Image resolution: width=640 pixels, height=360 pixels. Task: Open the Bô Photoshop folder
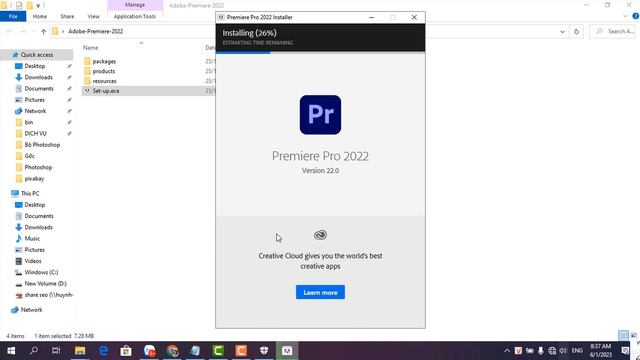tap(42, 145)
